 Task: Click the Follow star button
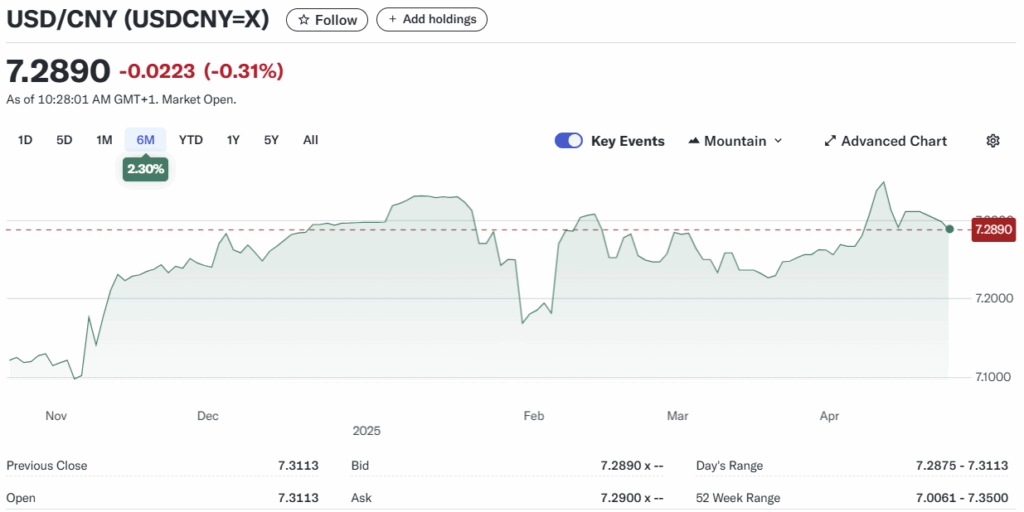327,19
